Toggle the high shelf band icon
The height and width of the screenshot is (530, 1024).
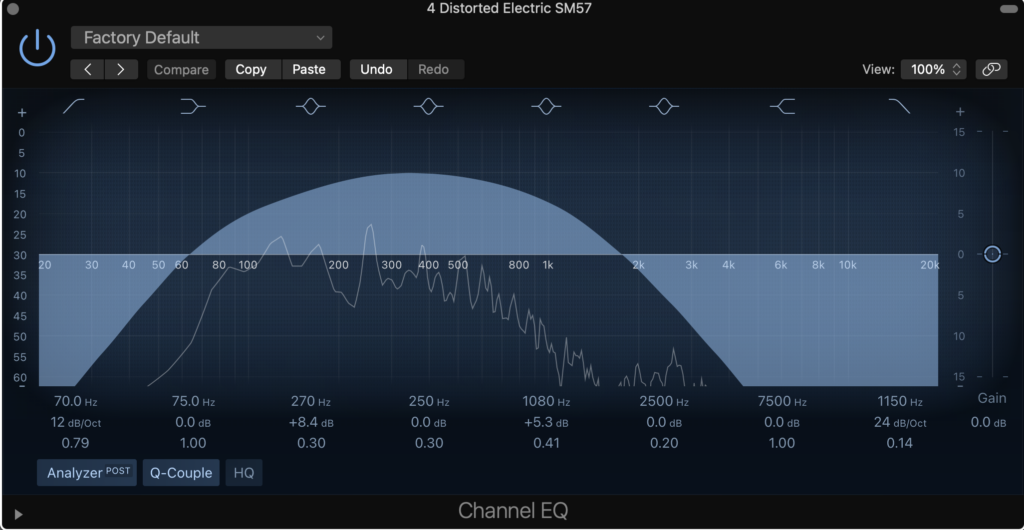tap(782, 106)
